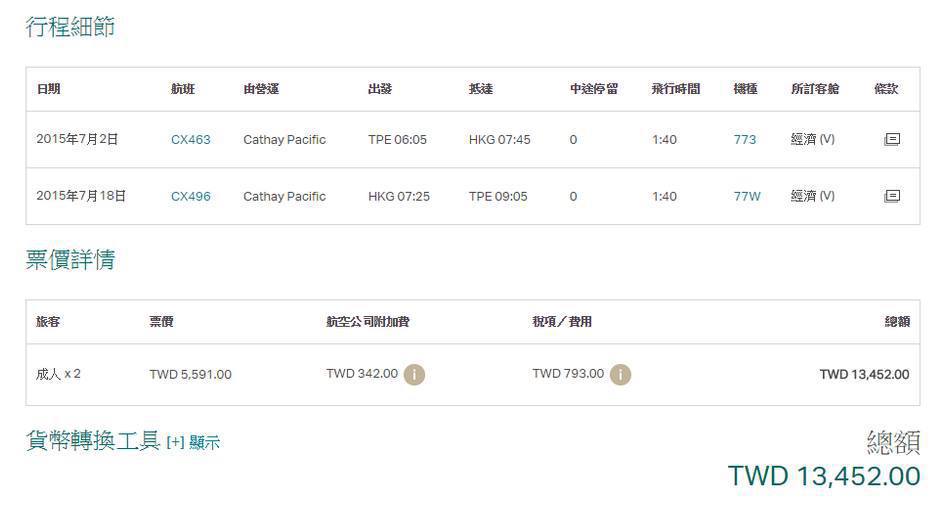
Task: View aircraft type 77W details
Action: (747, 196)
